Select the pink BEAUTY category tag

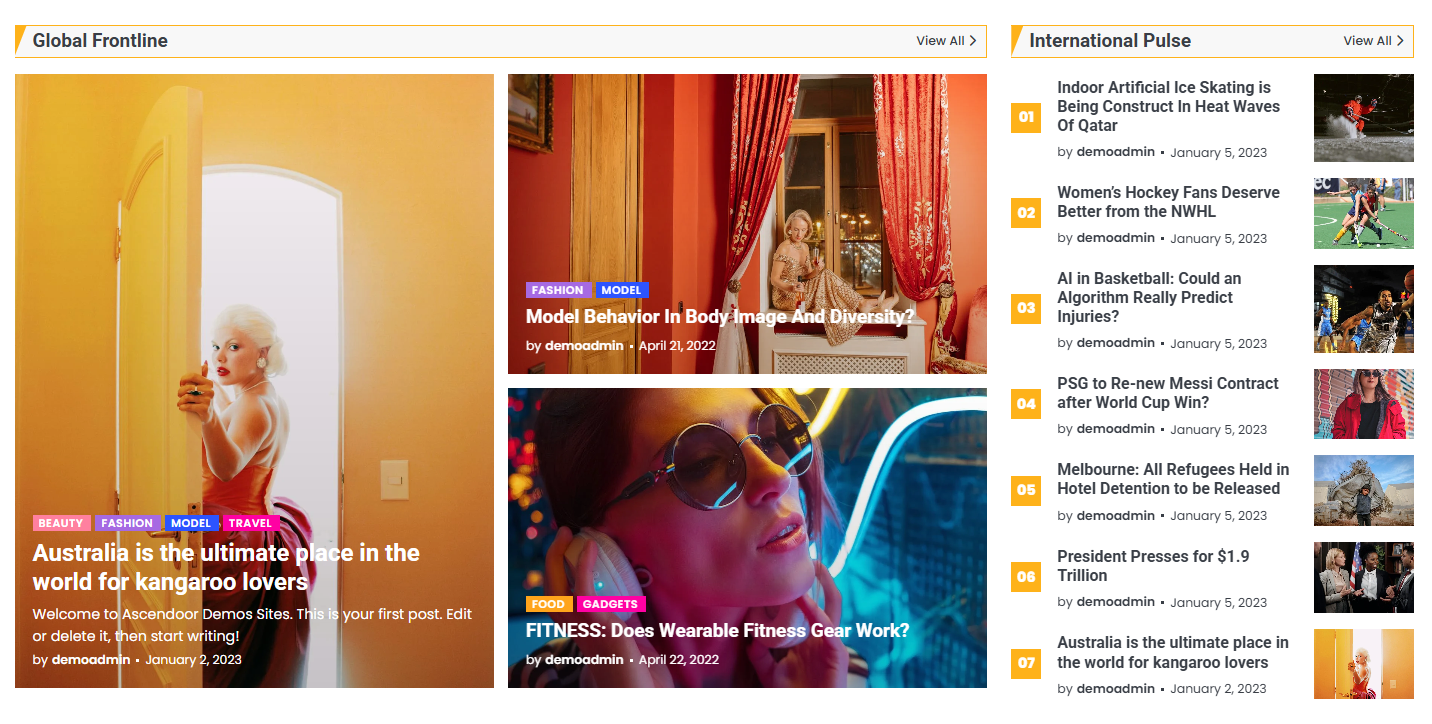[61, 523]
